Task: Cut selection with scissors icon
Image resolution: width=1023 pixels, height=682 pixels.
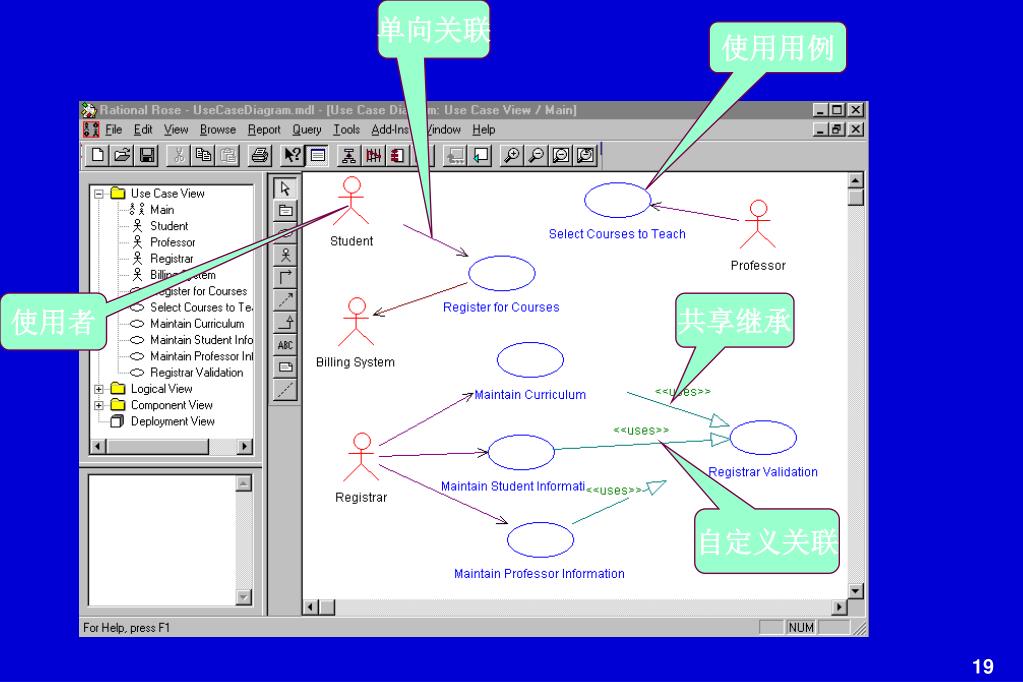Action: 179,155
